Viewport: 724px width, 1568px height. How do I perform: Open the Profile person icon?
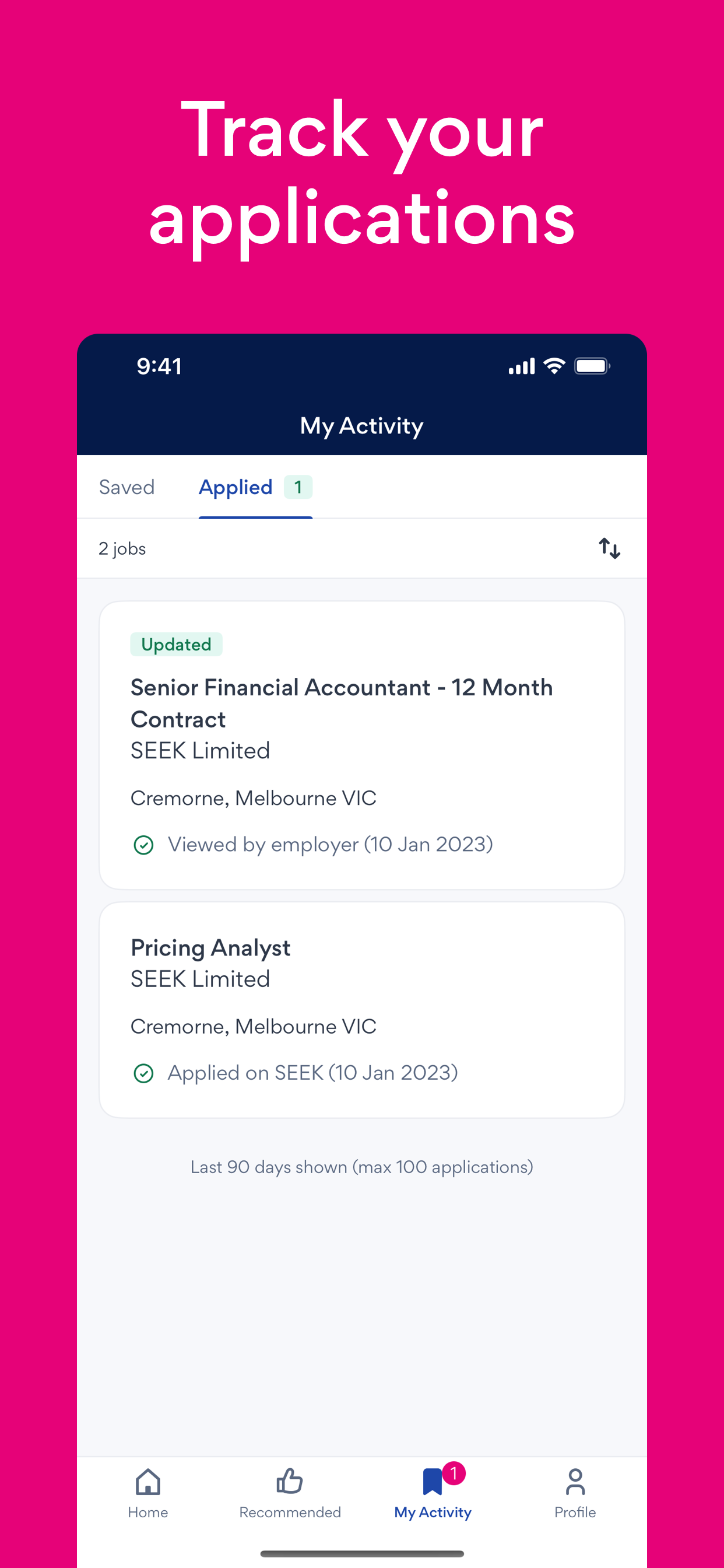pyautogui.click(x=575, y=1482)
